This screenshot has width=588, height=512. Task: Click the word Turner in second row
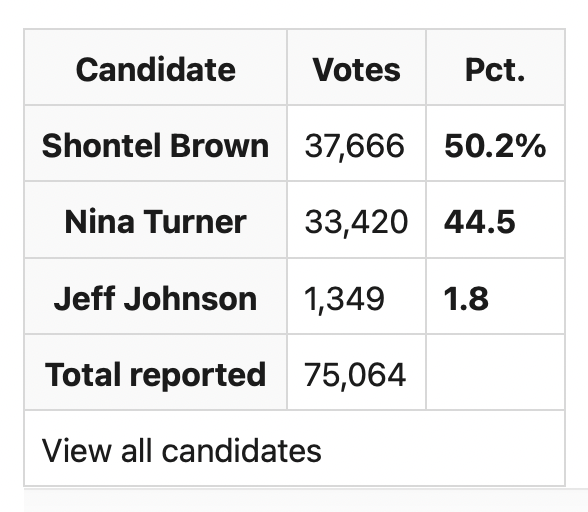tap(195, 222)
